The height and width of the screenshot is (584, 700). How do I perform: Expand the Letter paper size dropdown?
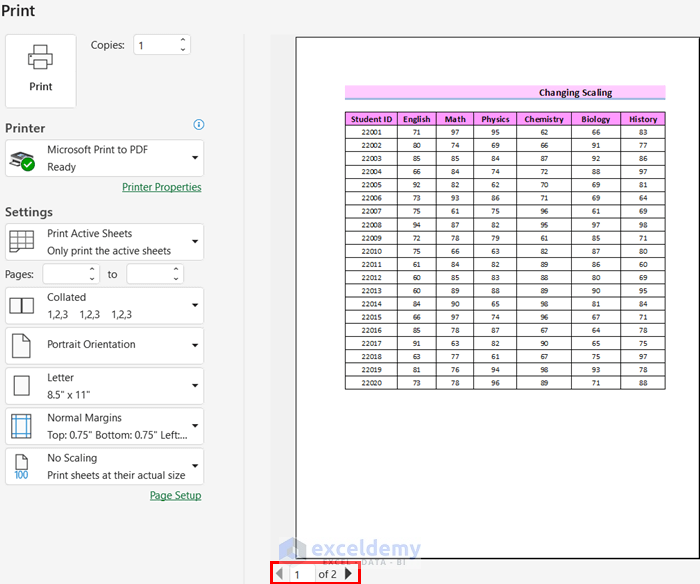104,386
